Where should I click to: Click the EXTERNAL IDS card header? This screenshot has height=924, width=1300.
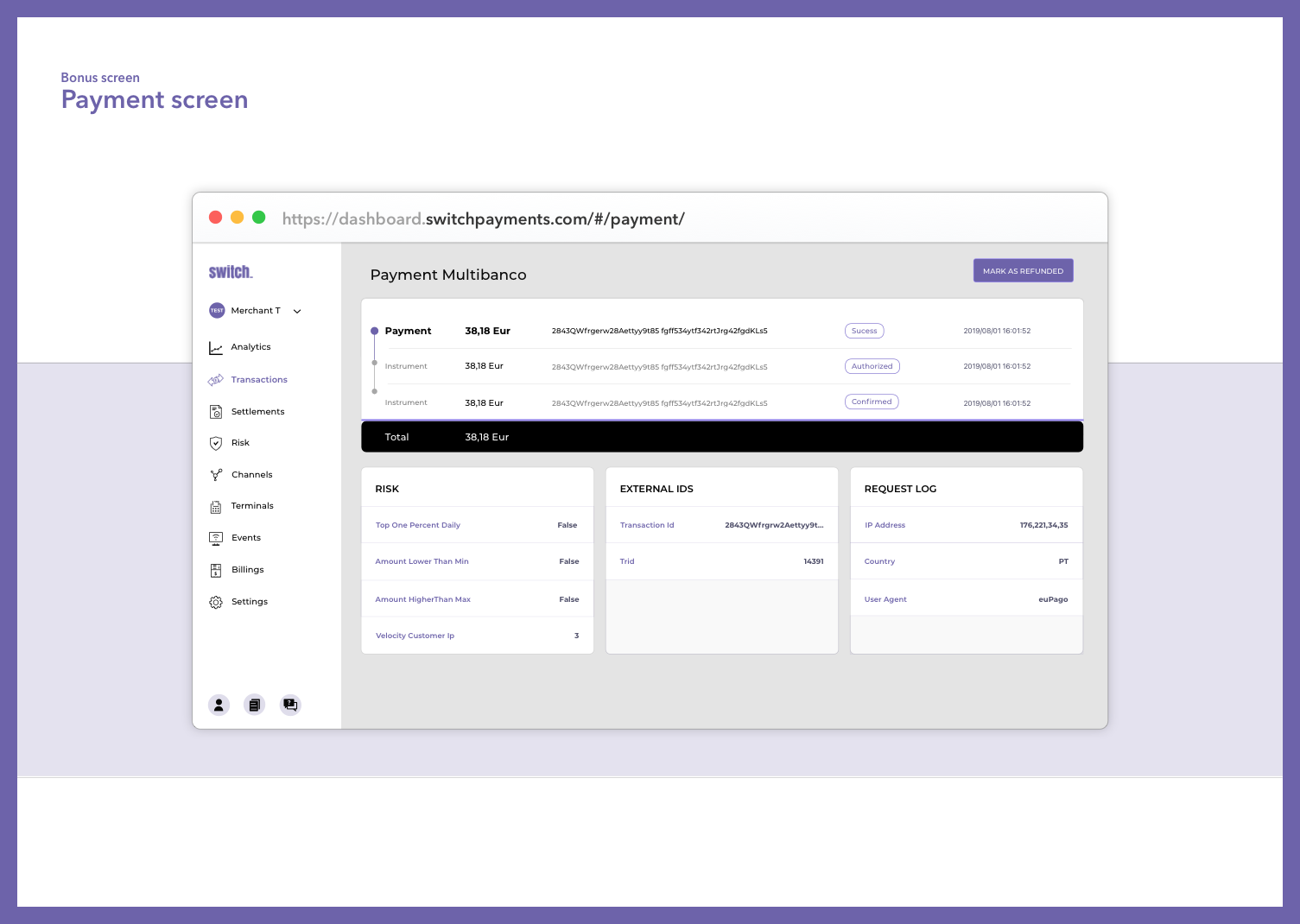[x=656, y=489]
